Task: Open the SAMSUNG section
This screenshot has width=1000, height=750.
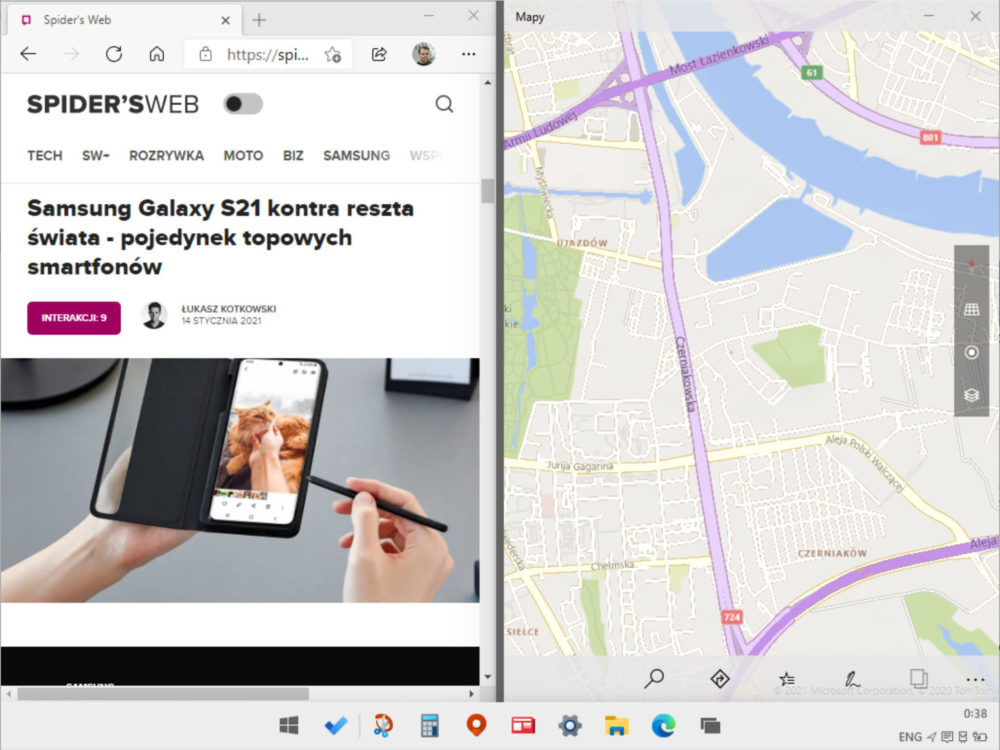Action: click(357, 156)
